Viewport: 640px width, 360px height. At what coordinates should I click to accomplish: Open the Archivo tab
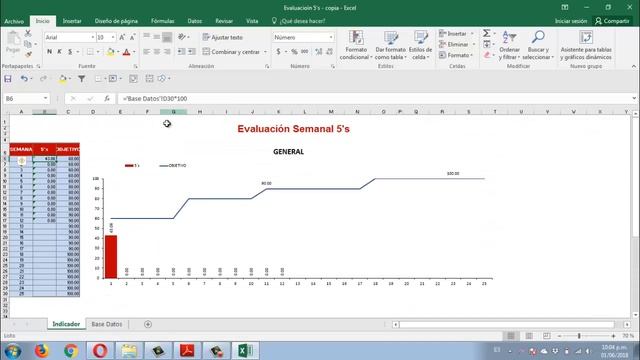pyautogui.click(x=14, y=21)
